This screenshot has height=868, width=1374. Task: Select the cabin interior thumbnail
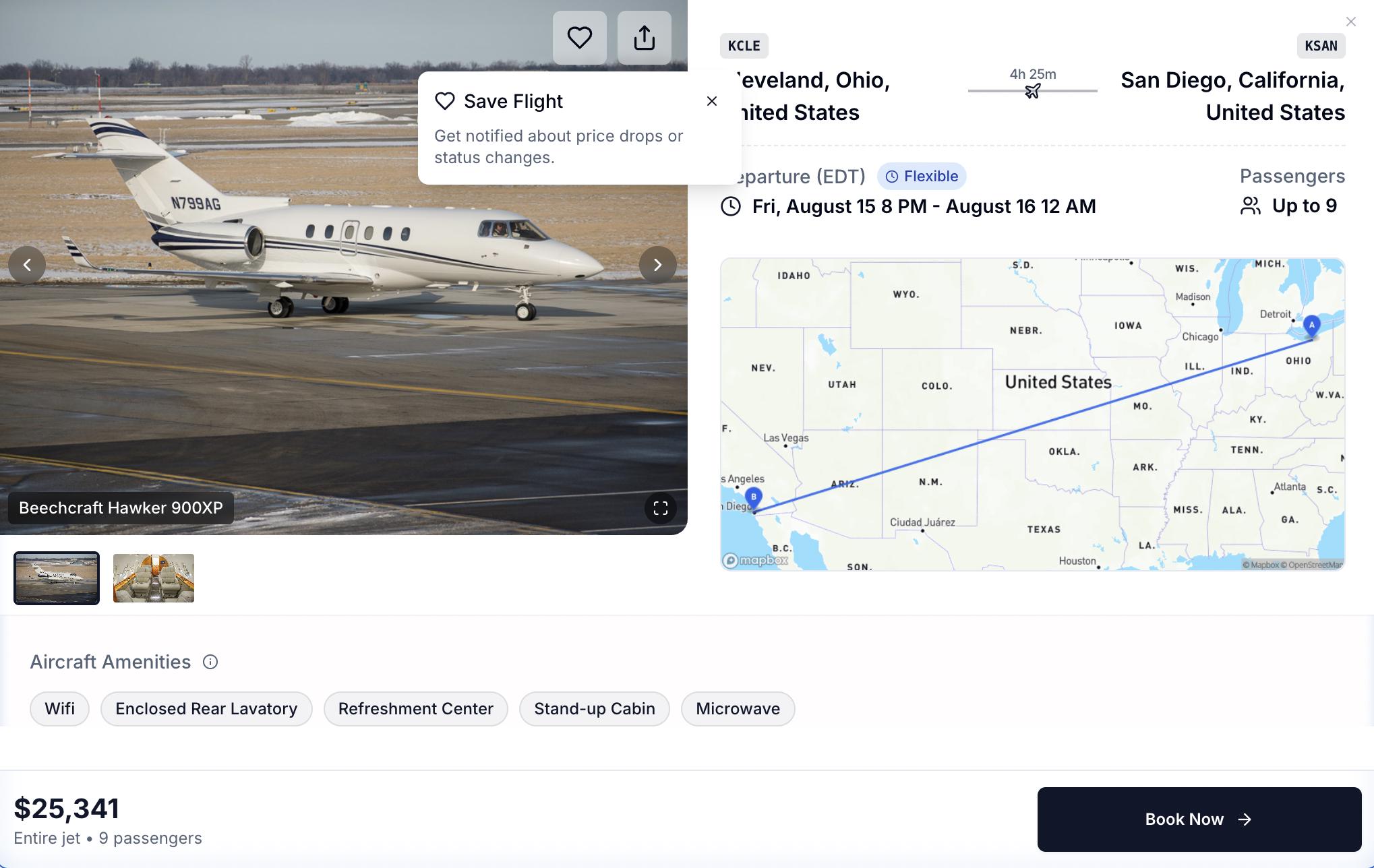pyautogui.click(x=154, y=578)
